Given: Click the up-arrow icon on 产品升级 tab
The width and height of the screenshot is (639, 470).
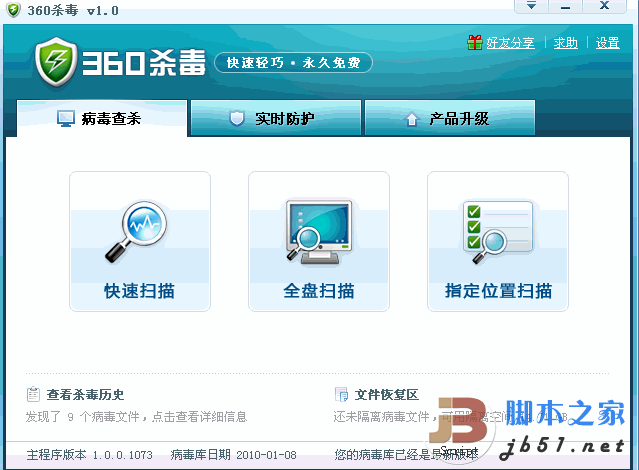Looking at the screenshot, I should click(412, 119).
